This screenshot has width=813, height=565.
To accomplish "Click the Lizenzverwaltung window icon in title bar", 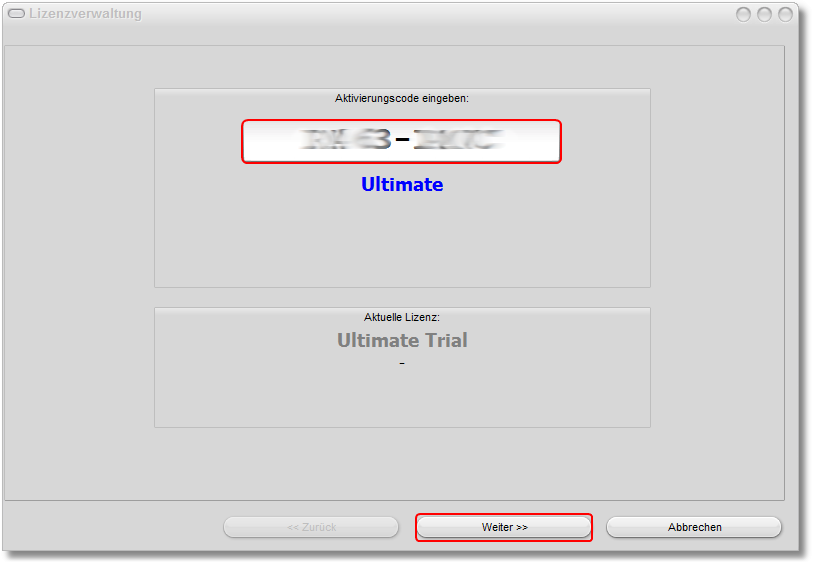I will [x=16, y=15].
